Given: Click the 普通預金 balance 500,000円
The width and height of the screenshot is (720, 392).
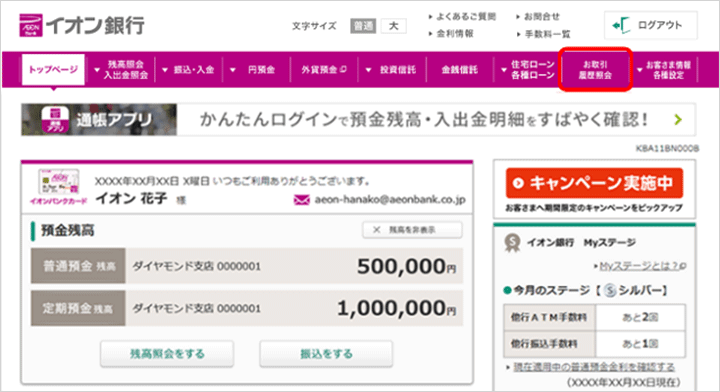Looking at the screenshot, I should coord(406,266).
